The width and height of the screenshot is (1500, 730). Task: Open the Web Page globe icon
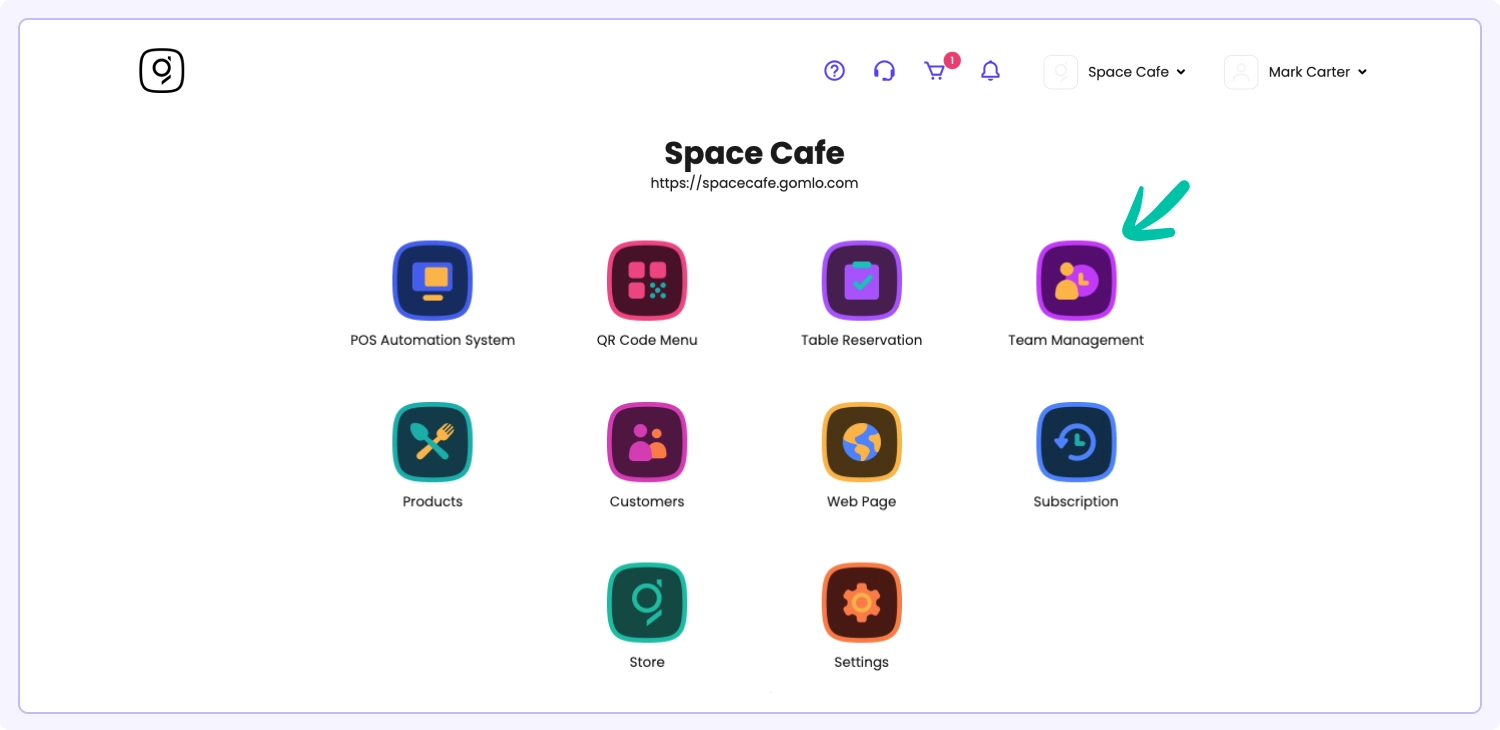(x=861, y=442)
